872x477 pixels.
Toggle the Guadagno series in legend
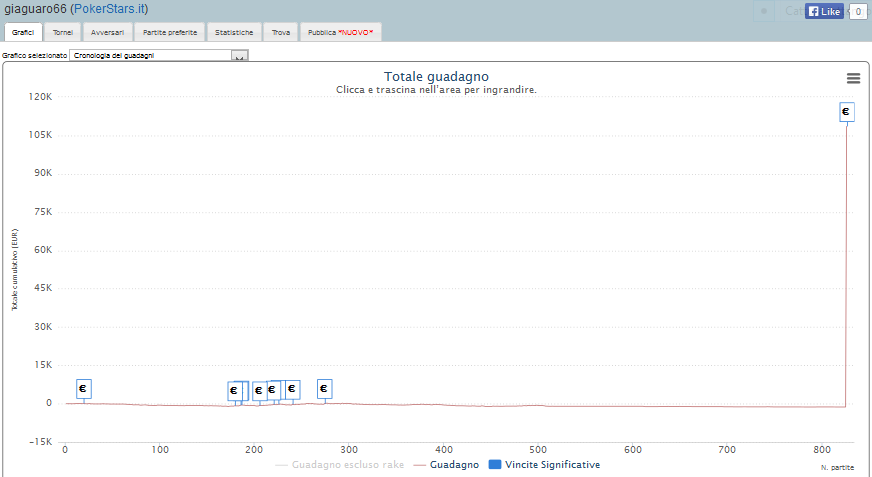[x=446, y=465]
